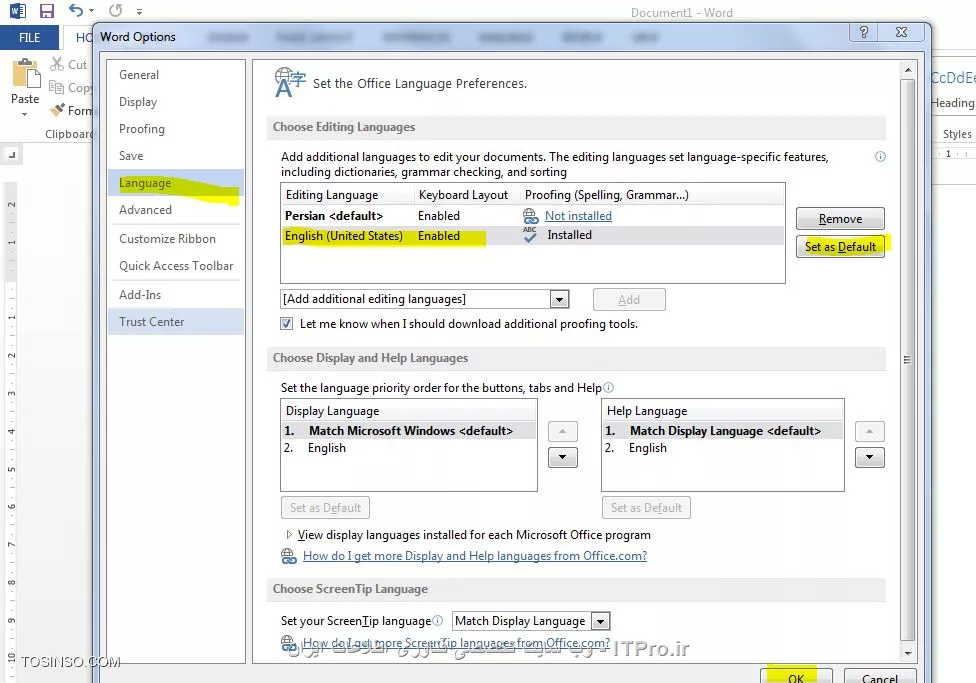This screenshot has width=976, height=683.
Task: Select the Proofing category
Action: point(176,129)
